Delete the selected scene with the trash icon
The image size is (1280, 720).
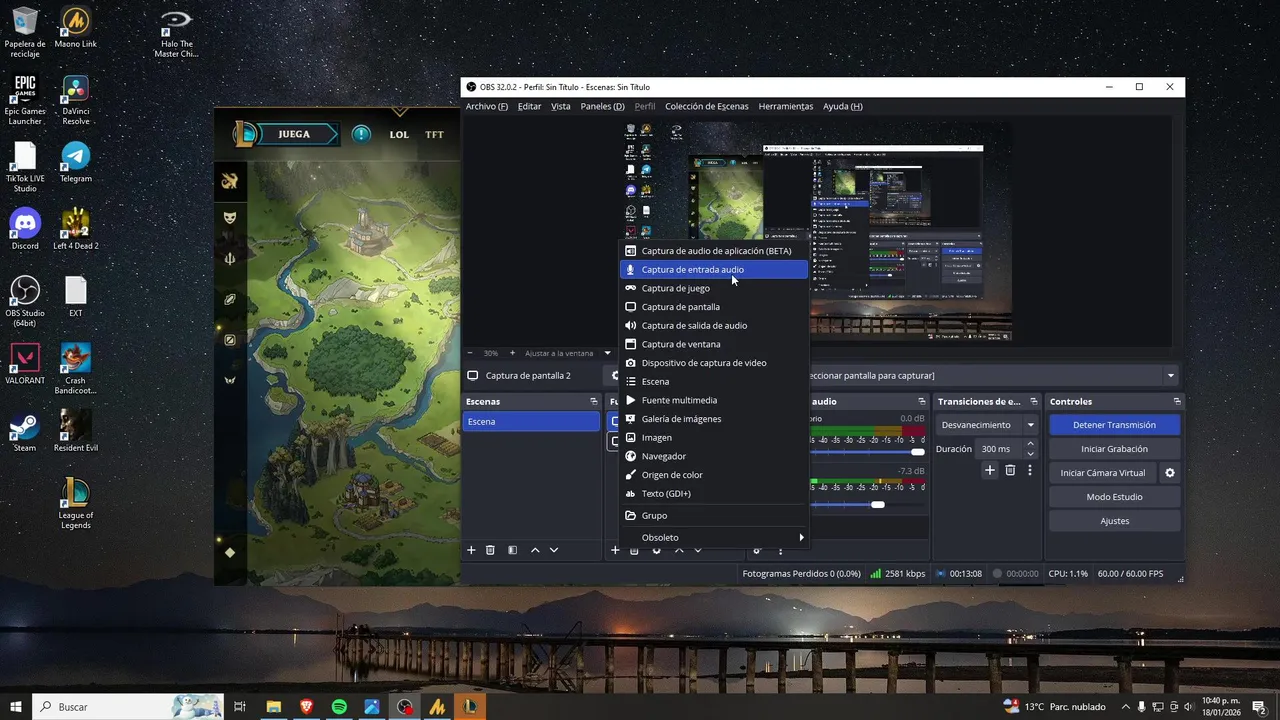(490, 550)
